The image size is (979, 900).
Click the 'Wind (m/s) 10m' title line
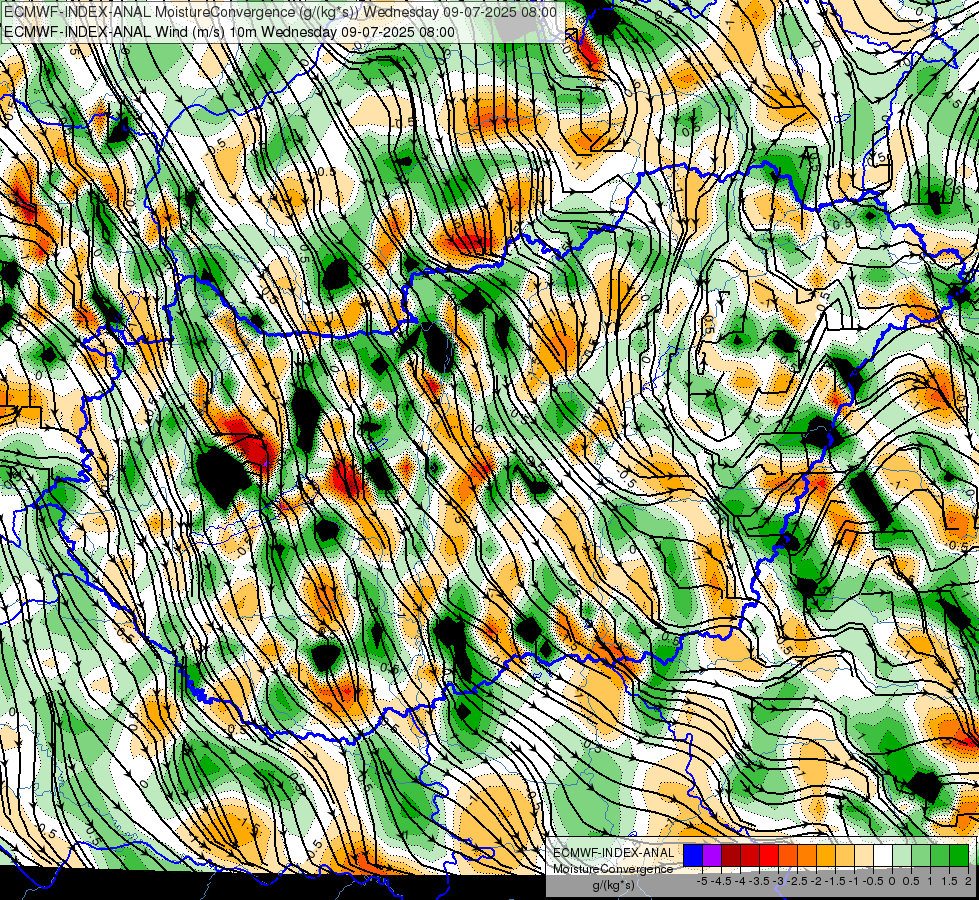[229, 32]
